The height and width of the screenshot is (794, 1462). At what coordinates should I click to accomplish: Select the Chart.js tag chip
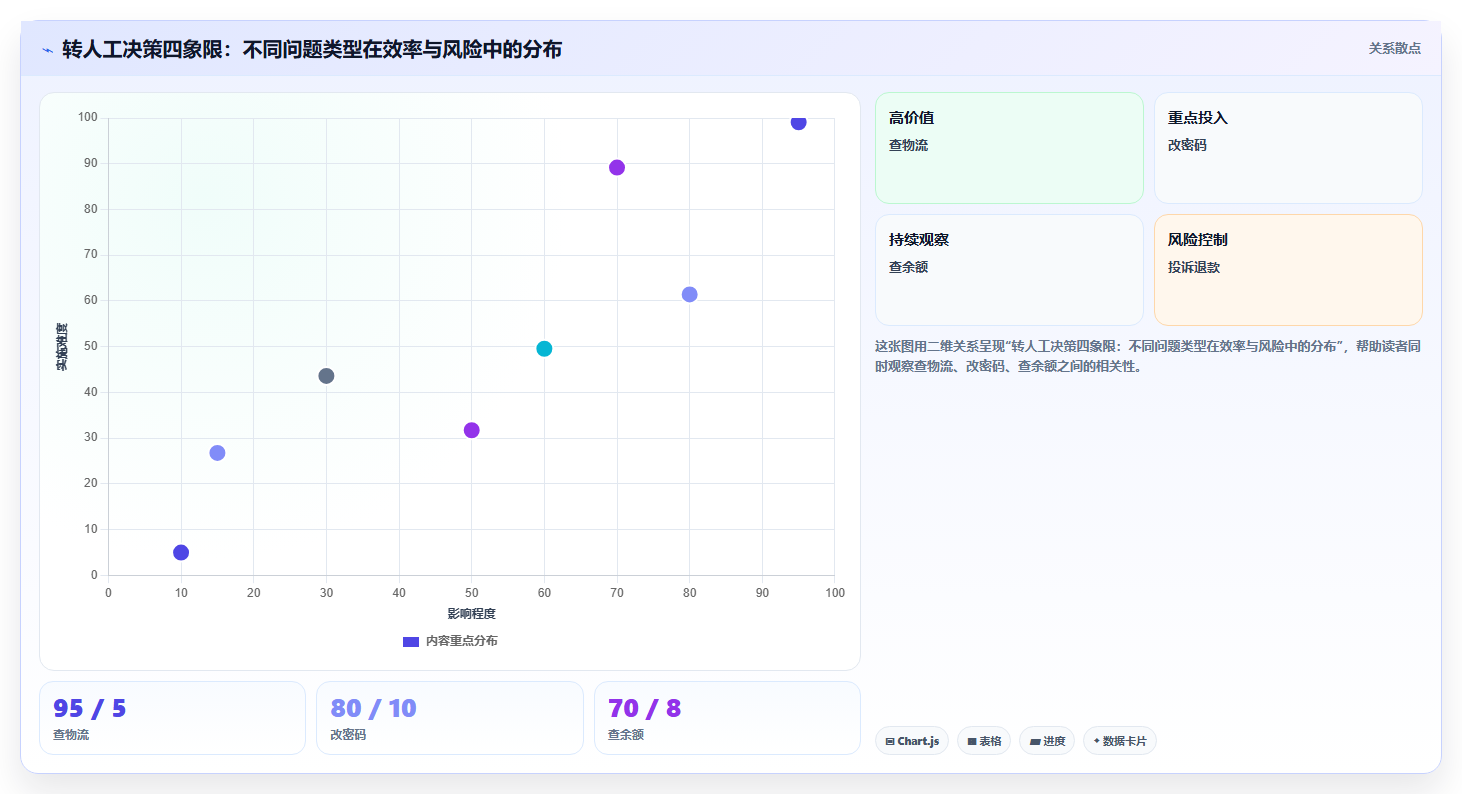[x=912, y=741]
